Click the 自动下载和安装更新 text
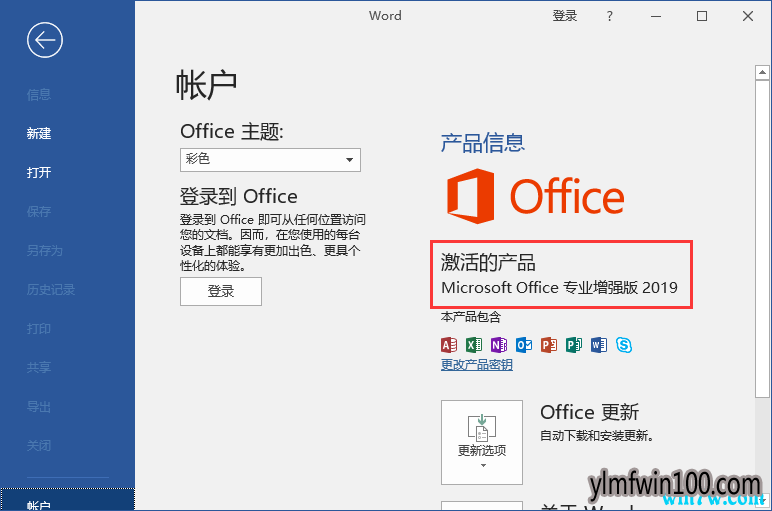The width and height of the screenshot is (772, 511). tap(597, 436)
